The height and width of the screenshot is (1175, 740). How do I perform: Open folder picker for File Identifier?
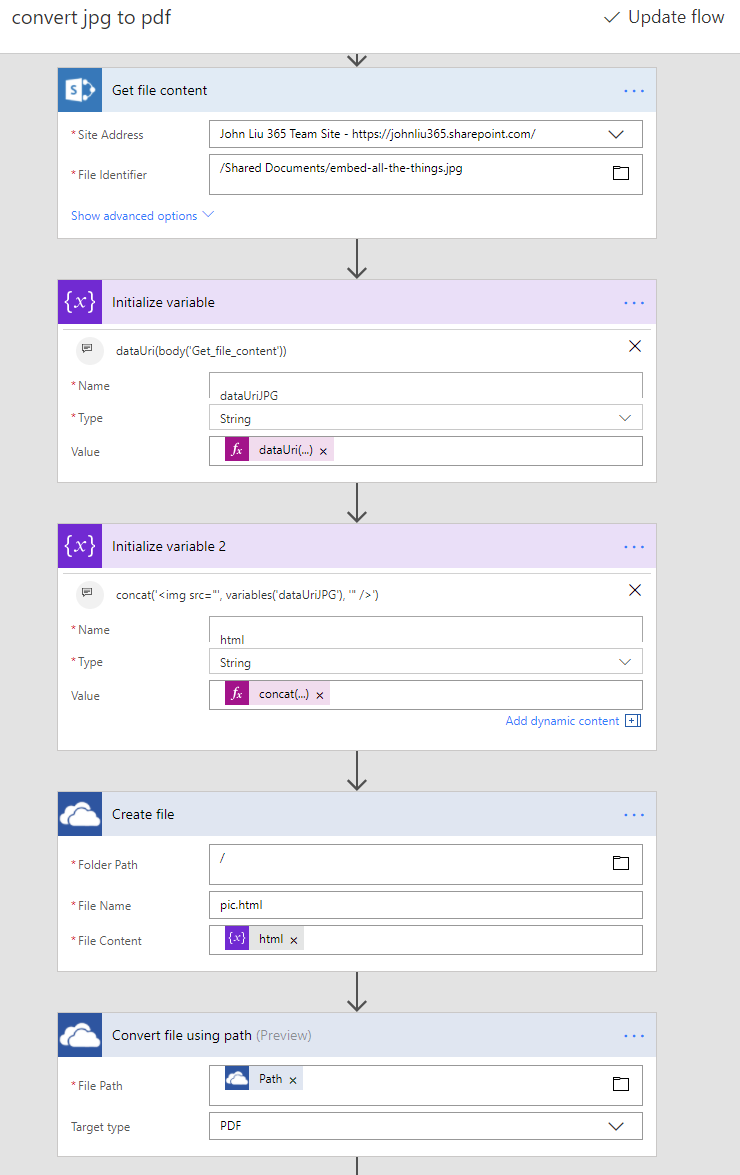click(621, 173)
